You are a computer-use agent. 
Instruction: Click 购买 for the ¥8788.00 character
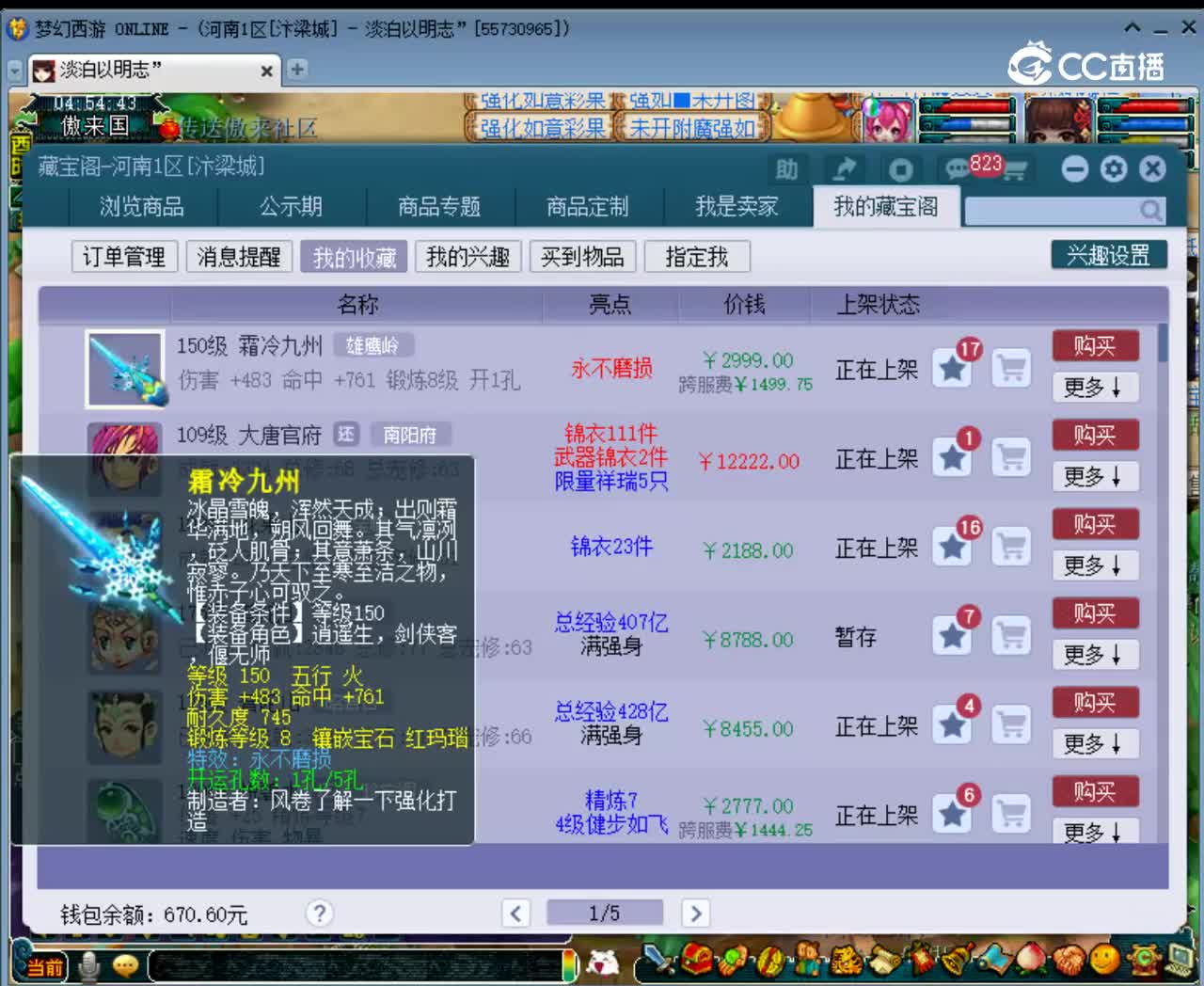[x=1095, y=613]
